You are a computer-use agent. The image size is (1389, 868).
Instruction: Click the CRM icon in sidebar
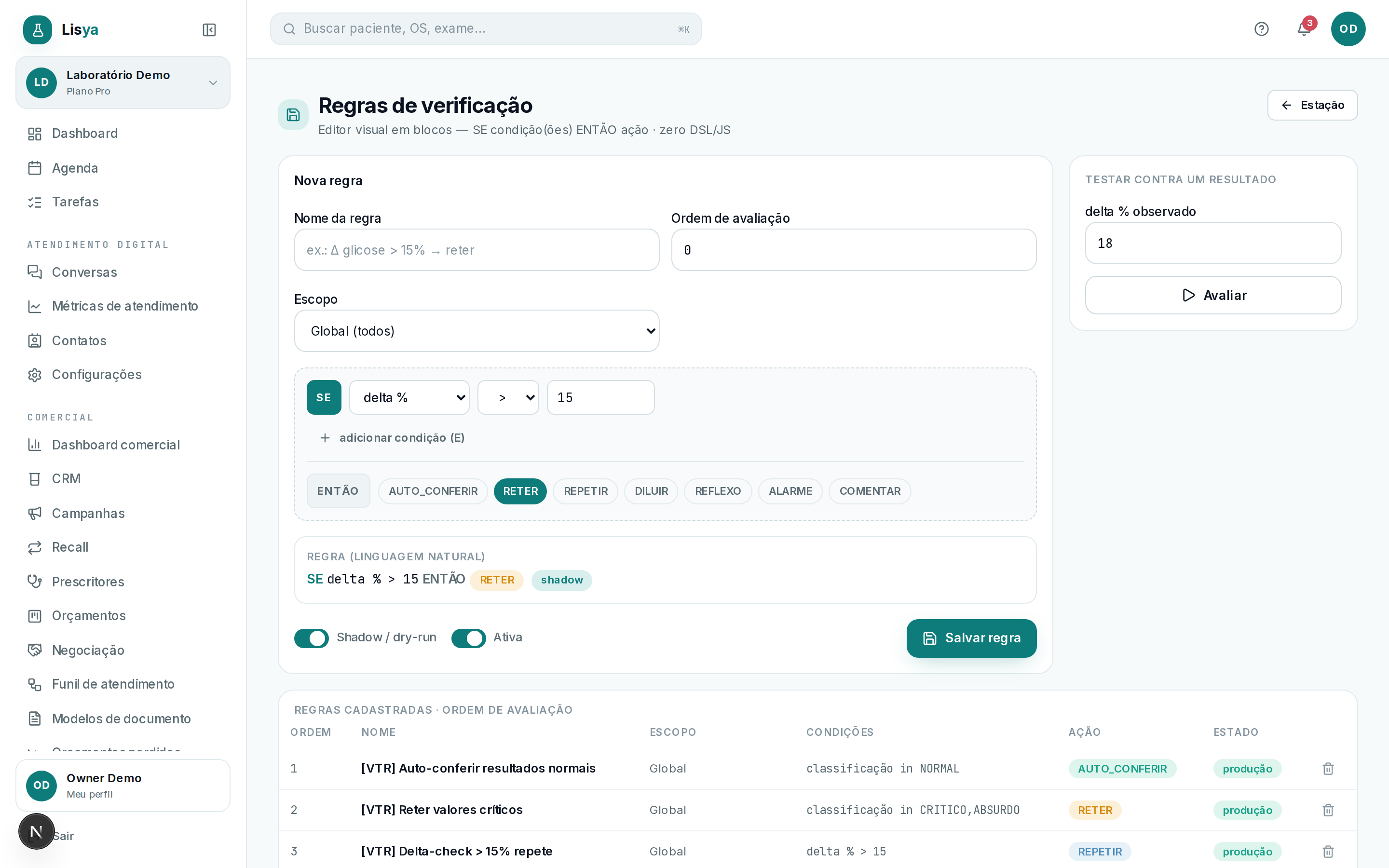pos(34,479)
